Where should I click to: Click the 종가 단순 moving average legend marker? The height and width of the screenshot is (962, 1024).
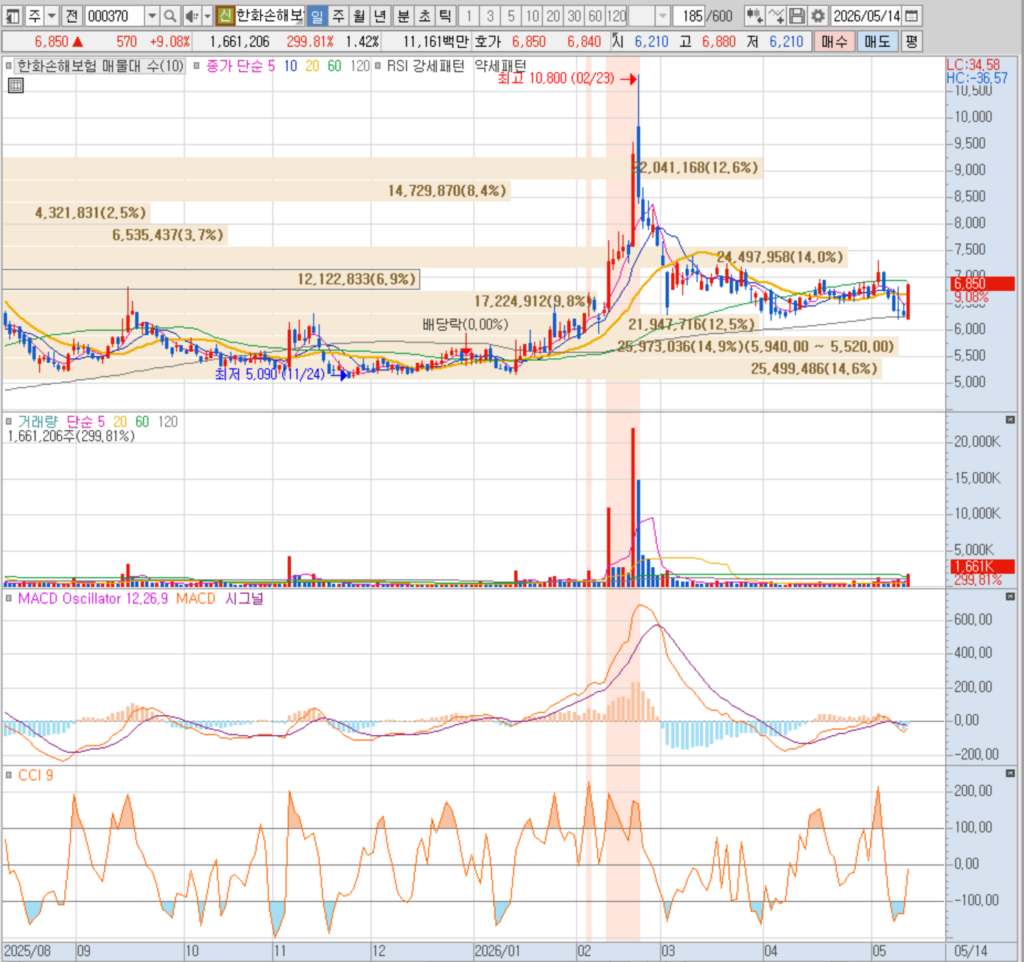(x=197, y=65)
